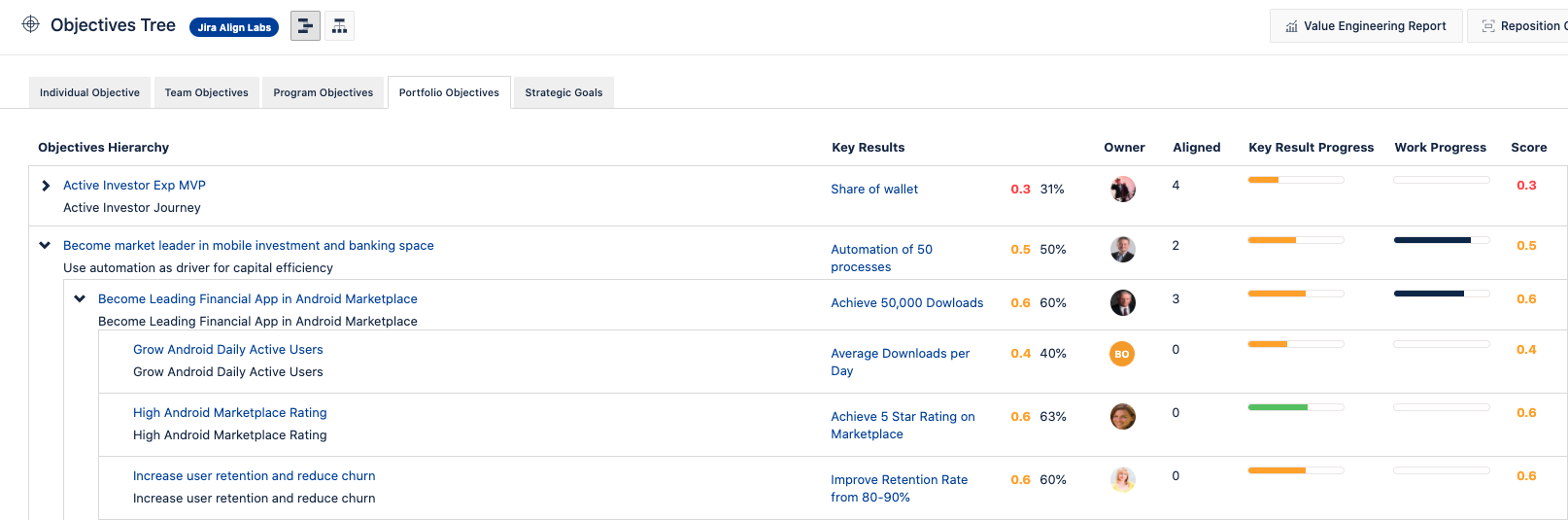Click the orange BO owner avatar

[1122, 354]
